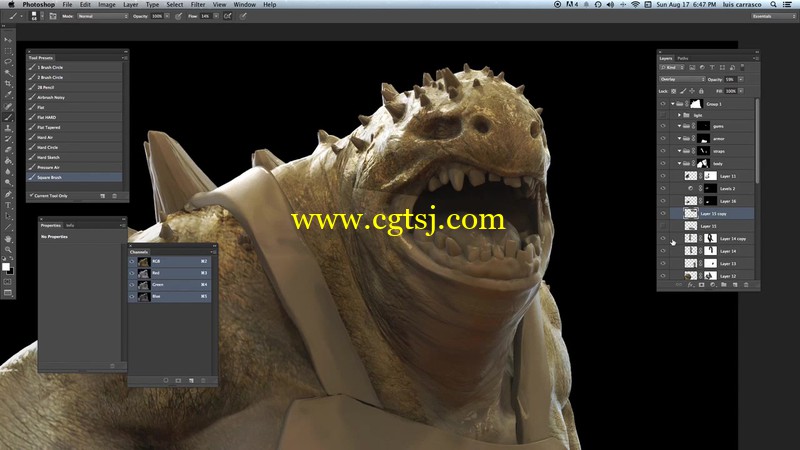The image size is (800, 450).
Task: Open the Brush panel toggle icon
Action: tap(53, 16)
